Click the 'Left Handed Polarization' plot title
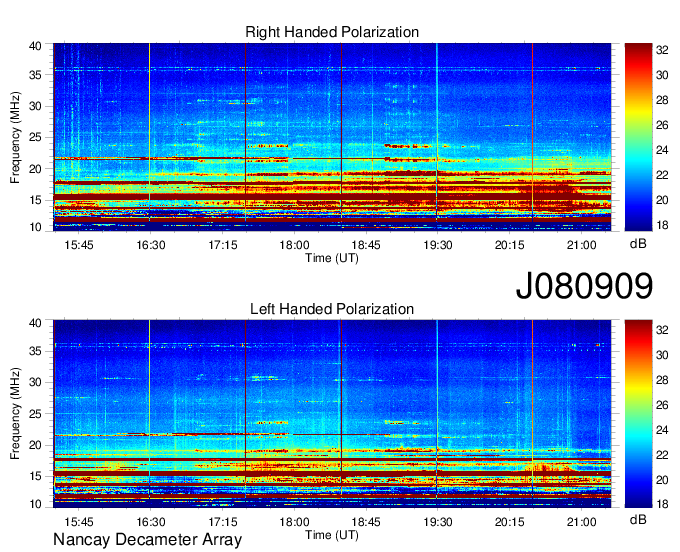680x552 pixels. (332, 309)
